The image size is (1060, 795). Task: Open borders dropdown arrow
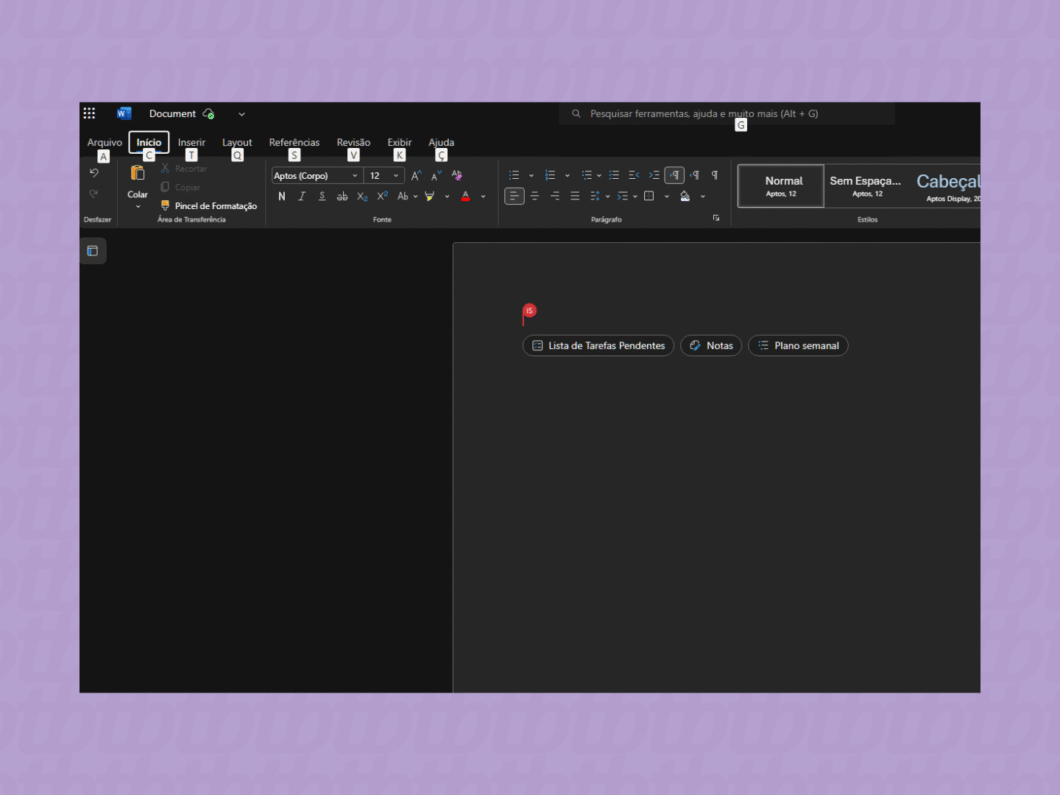click(667, 197)
